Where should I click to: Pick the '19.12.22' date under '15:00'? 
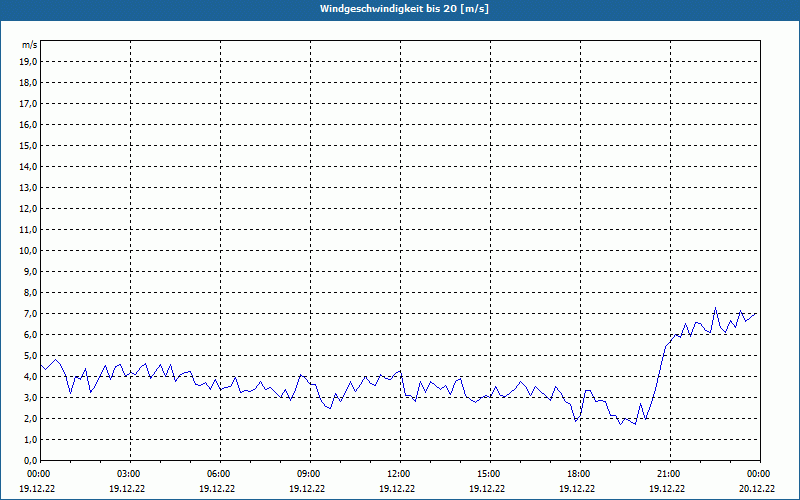pyautogui.click(x=487, y=488)
